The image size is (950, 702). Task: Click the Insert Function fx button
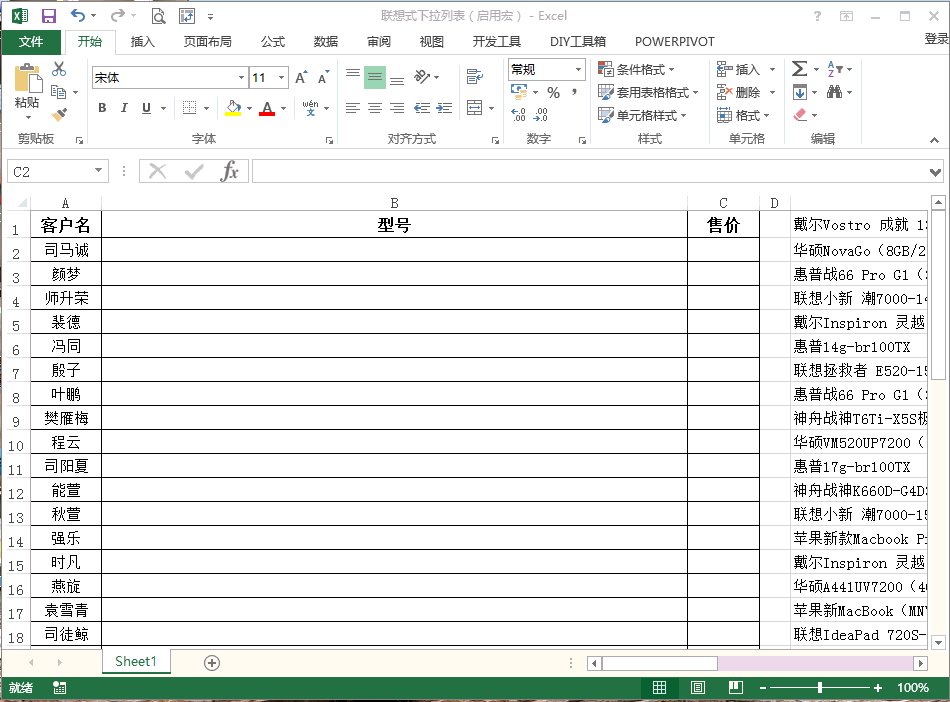pyautogui.click(x=230, y=171)
